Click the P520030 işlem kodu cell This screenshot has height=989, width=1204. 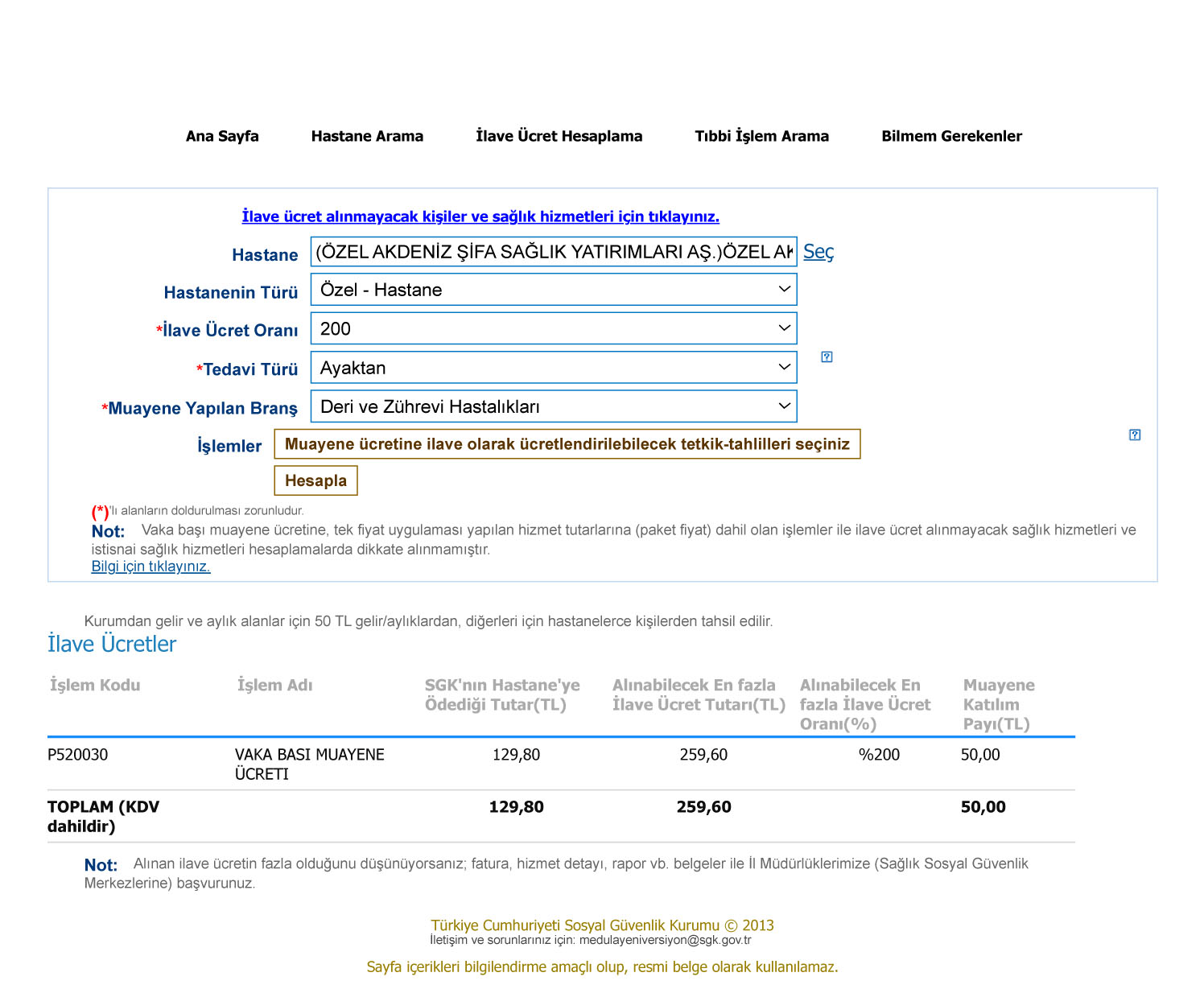tap(78, 755)
